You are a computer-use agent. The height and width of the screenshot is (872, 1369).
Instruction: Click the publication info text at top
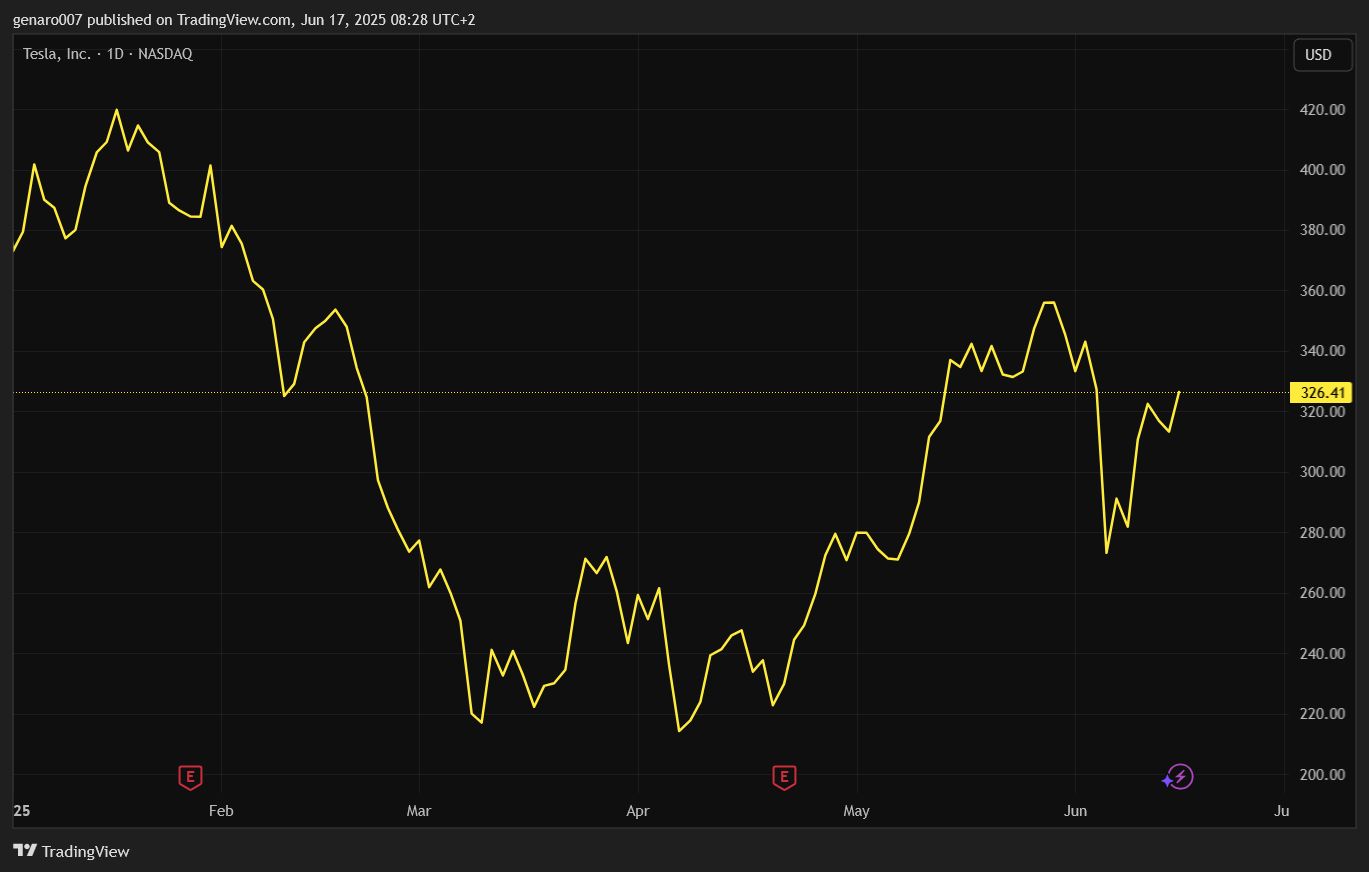[244, 20]
